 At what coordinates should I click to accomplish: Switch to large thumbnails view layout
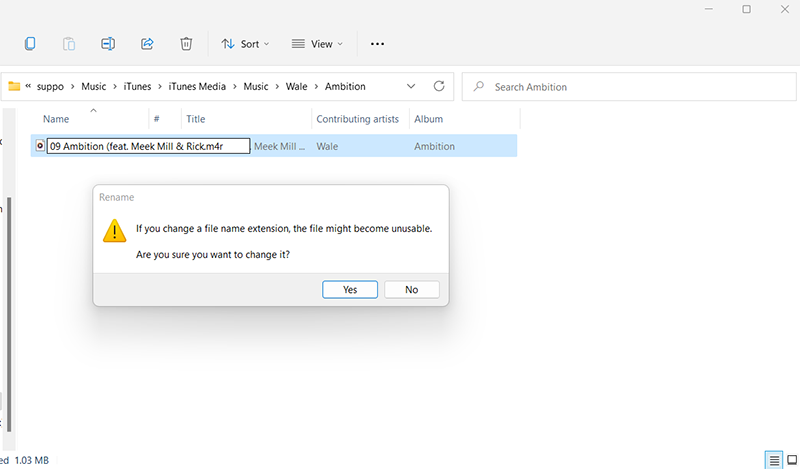[792, 460]
